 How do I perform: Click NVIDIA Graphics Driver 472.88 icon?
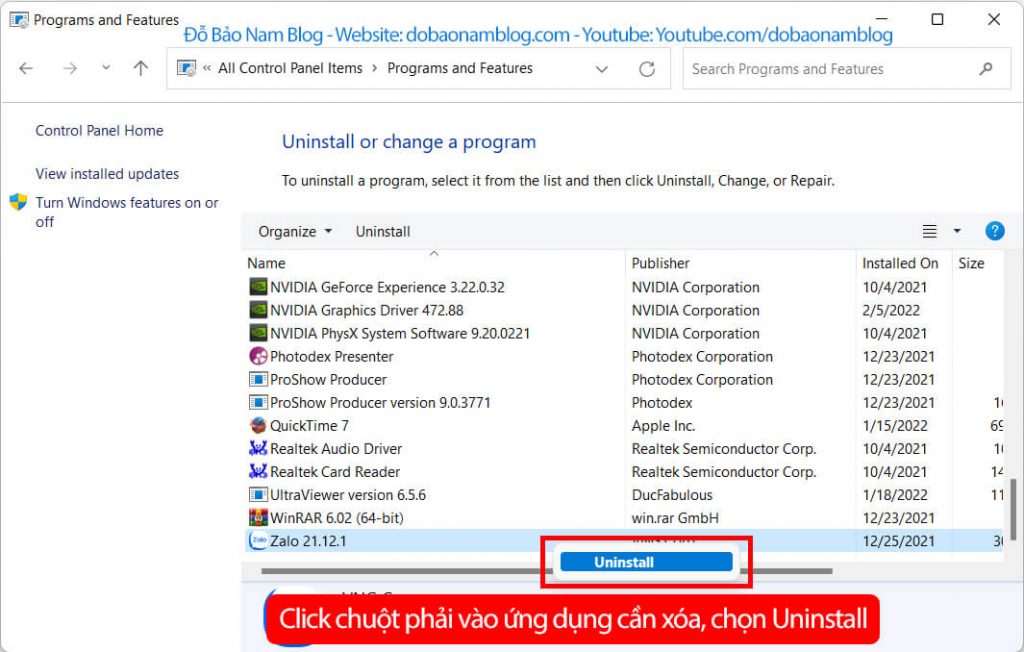point(258,310)
